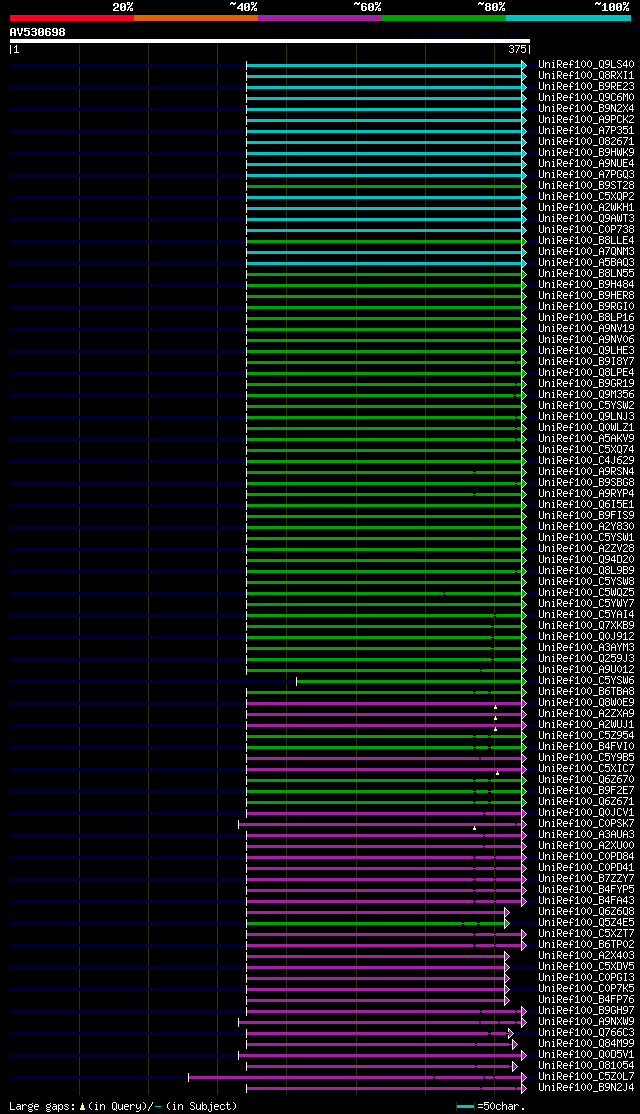Image resolution: width=640 pixels, height=1114 pixels.
Task: Select the UniRef100_B9FIS9 hit label
Action: click(586, 516)
